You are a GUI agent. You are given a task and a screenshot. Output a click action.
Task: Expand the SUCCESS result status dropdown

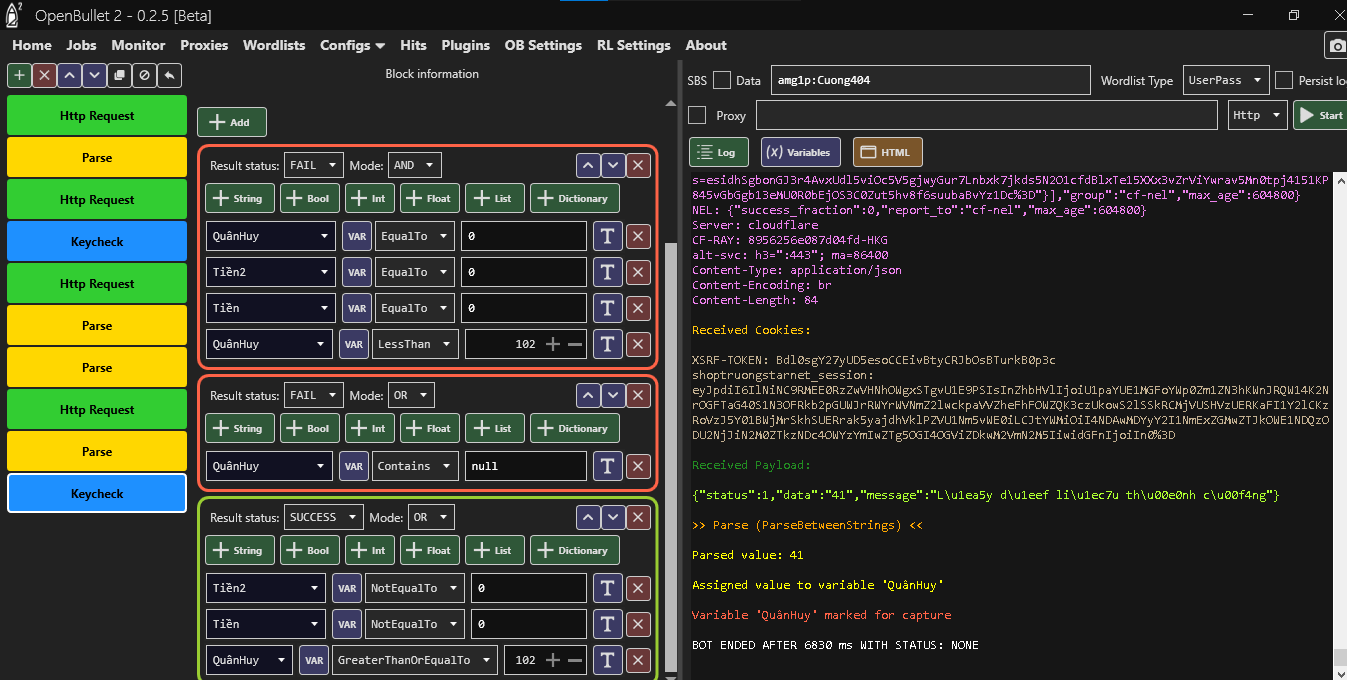tap(323, 518)
